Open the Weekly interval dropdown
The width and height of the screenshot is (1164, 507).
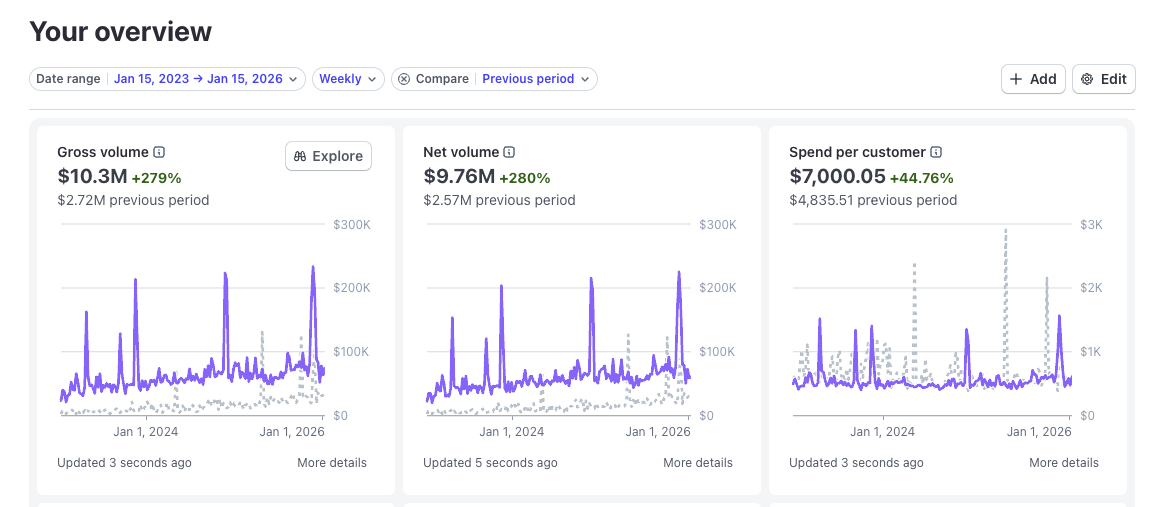tap(348, 79)
